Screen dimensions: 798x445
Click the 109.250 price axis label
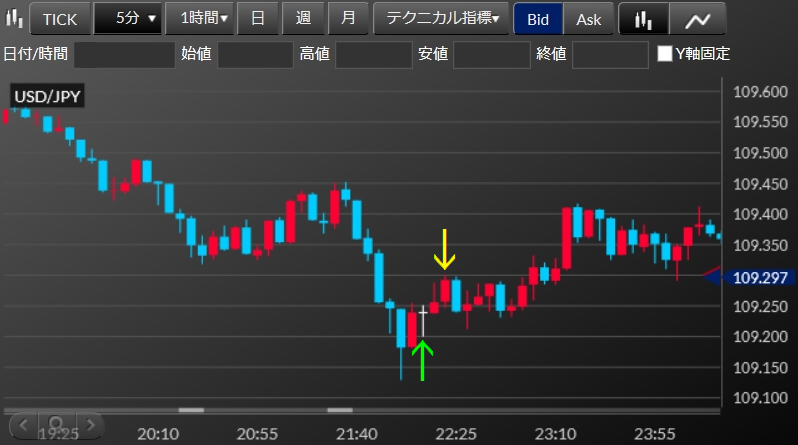[760, 307]
